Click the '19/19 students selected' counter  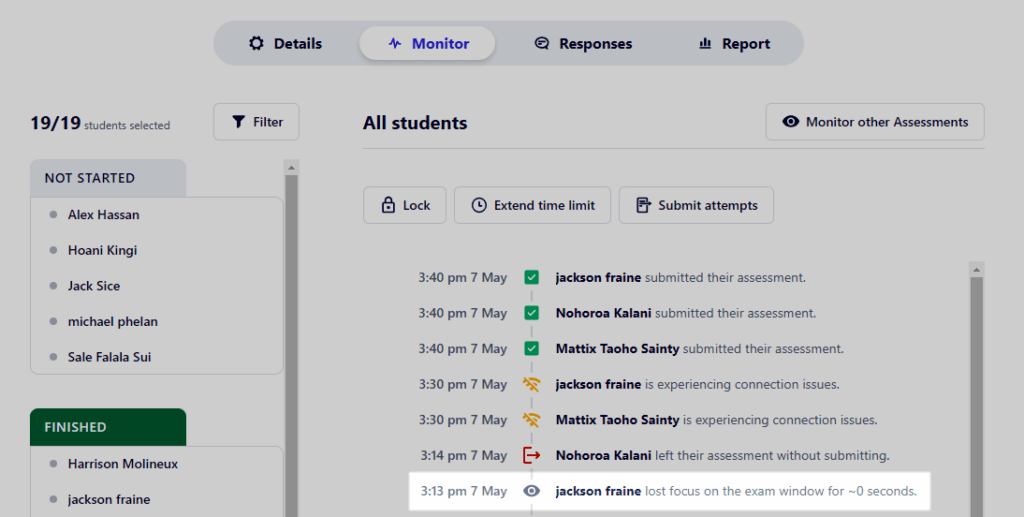(100, 123)
